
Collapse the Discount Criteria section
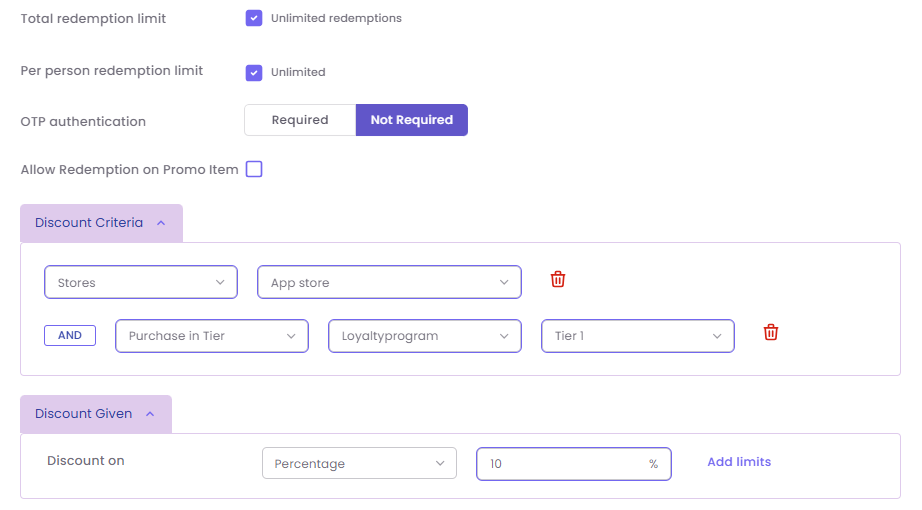[x=161, y=223]
